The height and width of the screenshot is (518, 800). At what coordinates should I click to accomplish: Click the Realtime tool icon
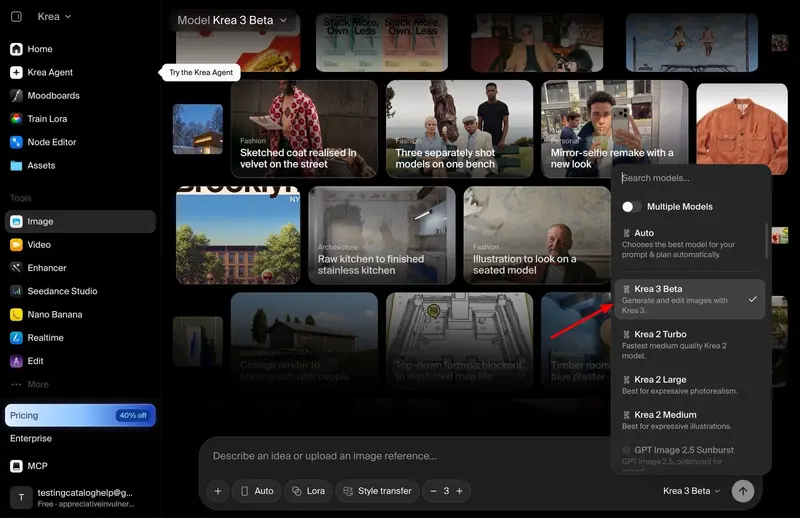pos(16,337)
